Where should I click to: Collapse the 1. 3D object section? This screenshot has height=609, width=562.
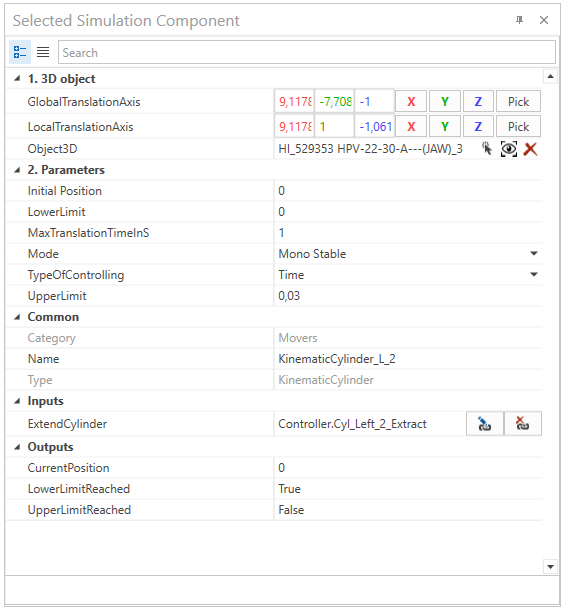coord(17,79)
